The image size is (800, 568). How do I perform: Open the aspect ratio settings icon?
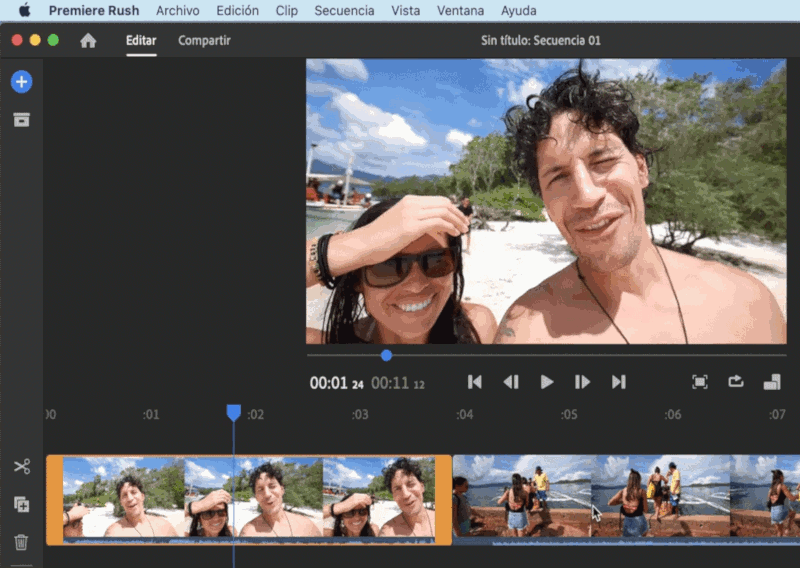click(x=771, y=382)
